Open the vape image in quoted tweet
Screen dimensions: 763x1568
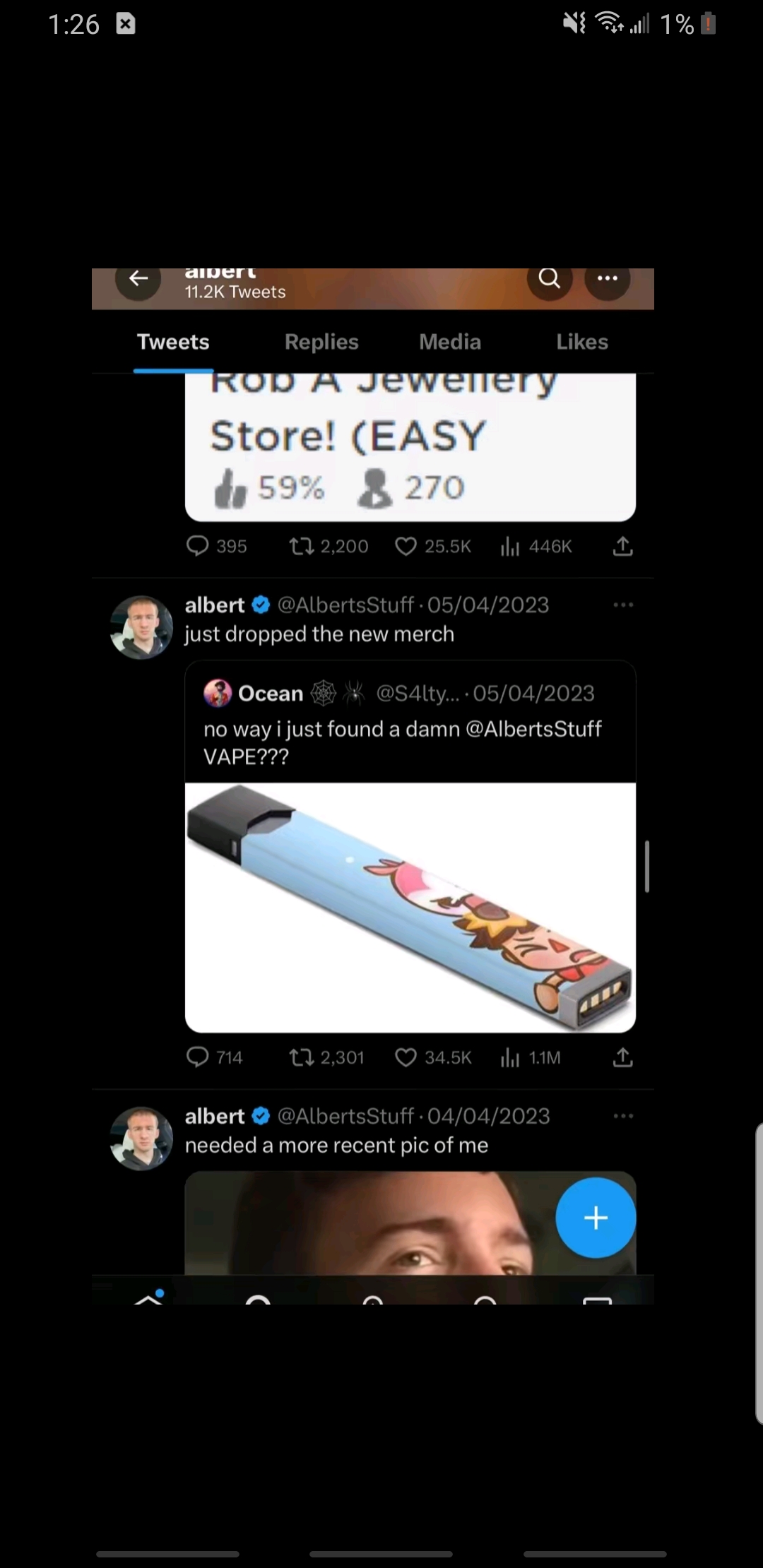click(x=410, y=907)
